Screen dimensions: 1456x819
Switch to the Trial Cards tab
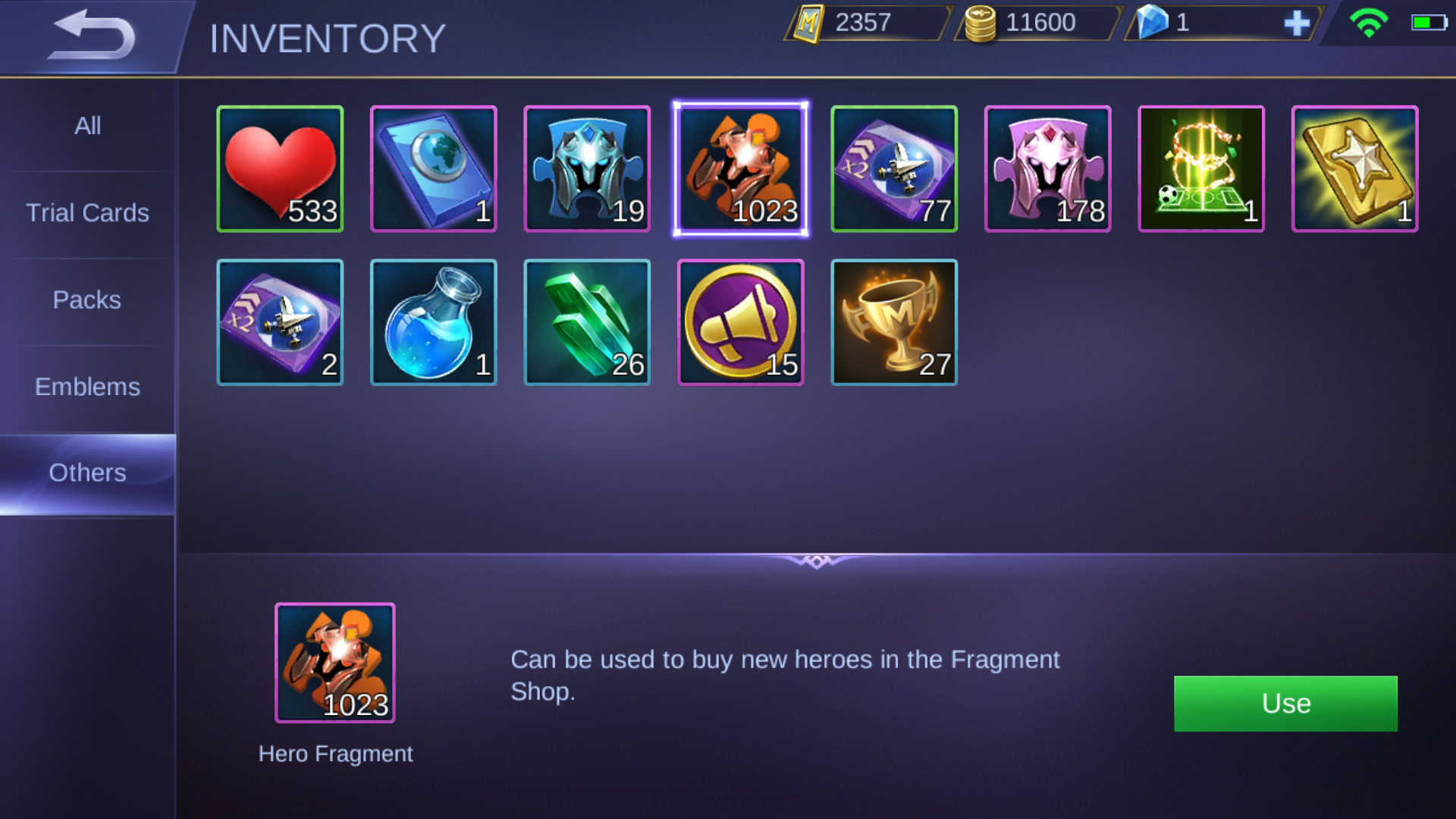[87, 213]
